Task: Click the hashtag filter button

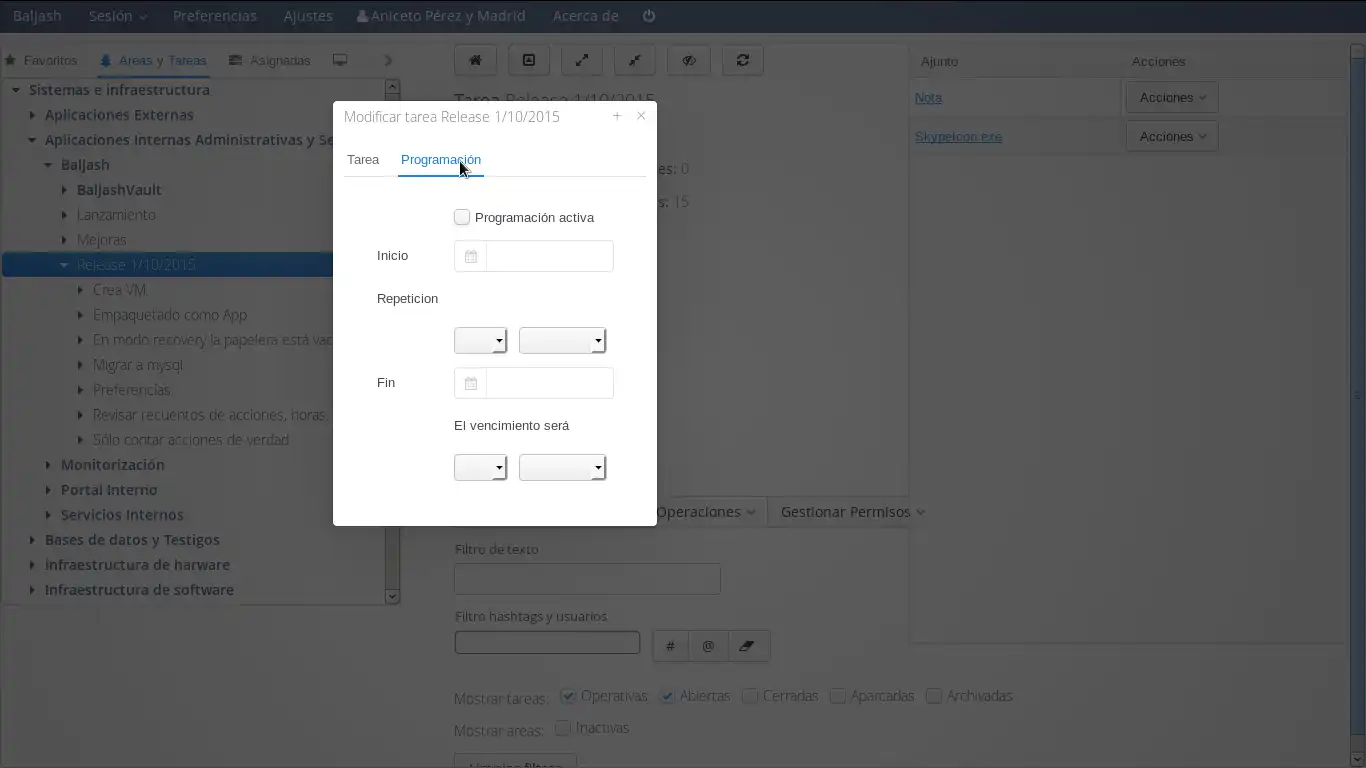Action: 671,646
